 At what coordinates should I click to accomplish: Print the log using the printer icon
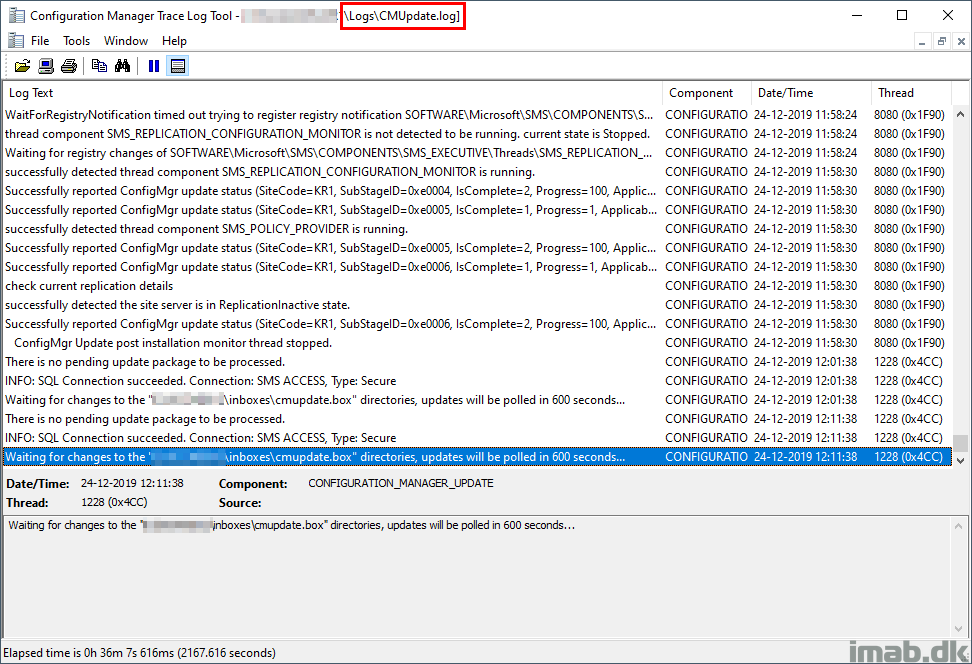69,66
